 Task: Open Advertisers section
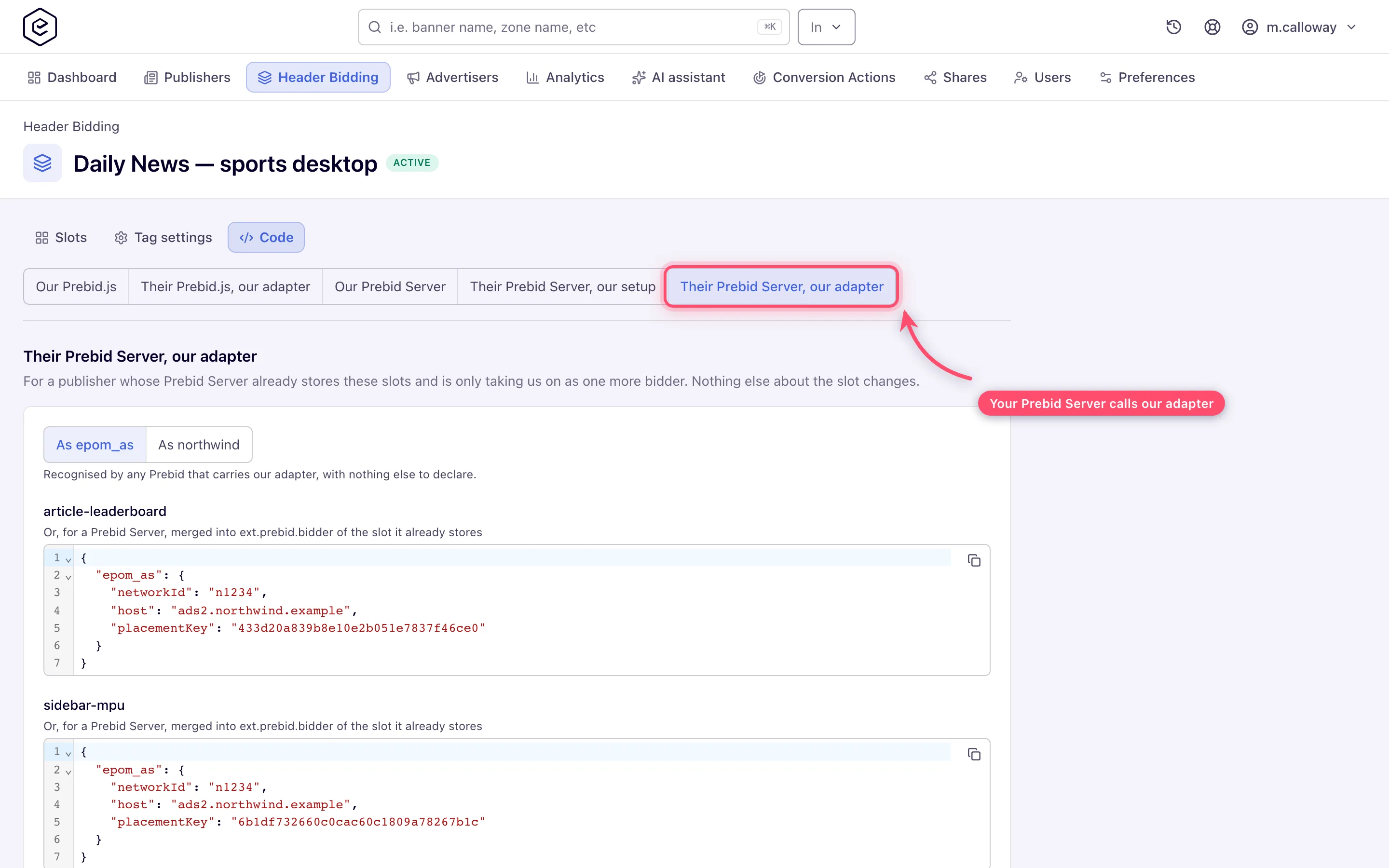pyautogui.click(x=452, y=78)
